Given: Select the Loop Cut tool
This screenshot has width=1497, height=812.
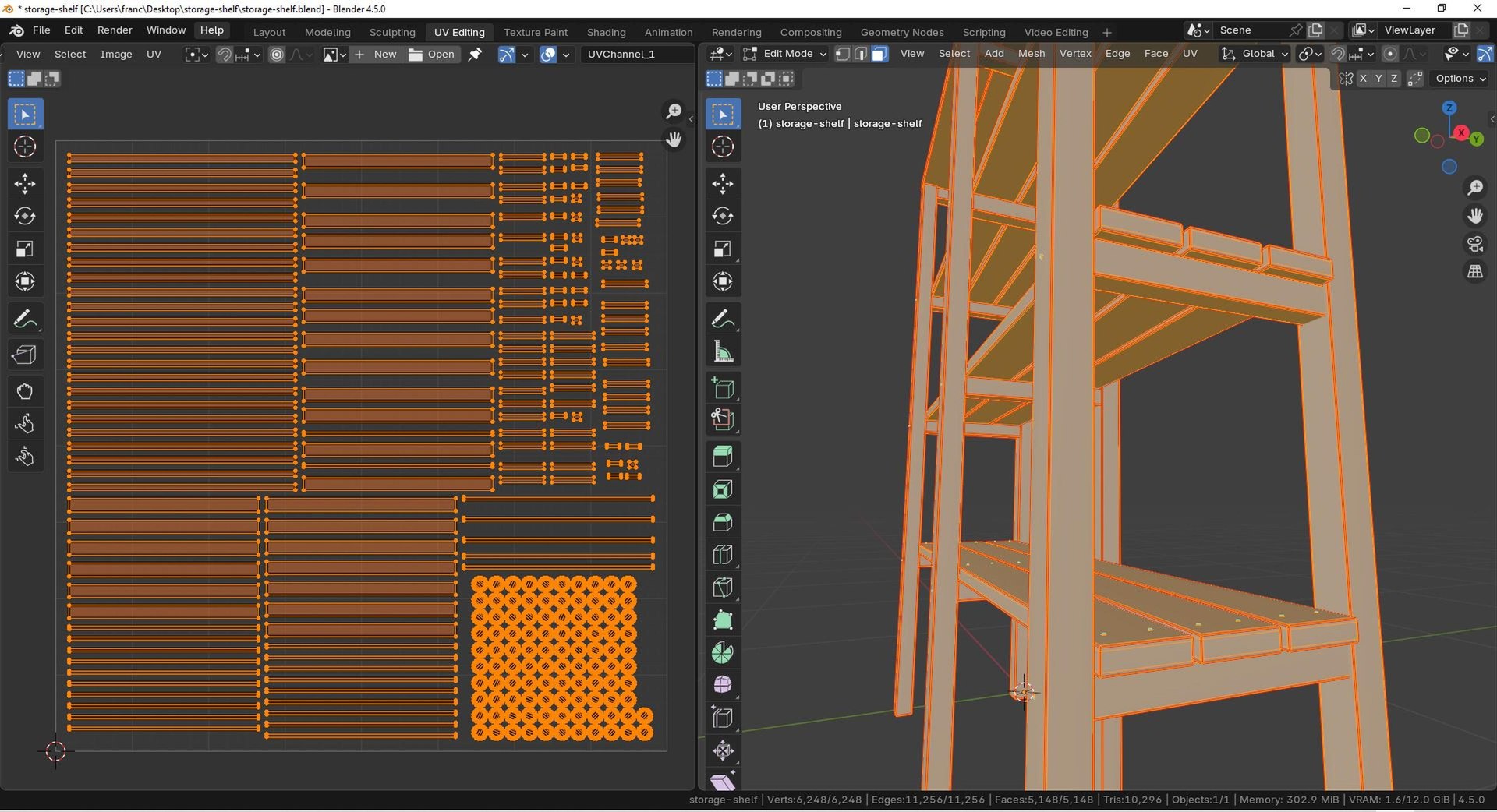Looking at the screenshot, I should click(723, 555).
